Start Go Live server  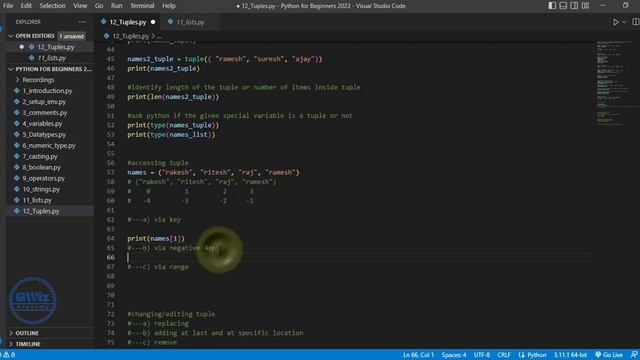click(x=609, y=355)
